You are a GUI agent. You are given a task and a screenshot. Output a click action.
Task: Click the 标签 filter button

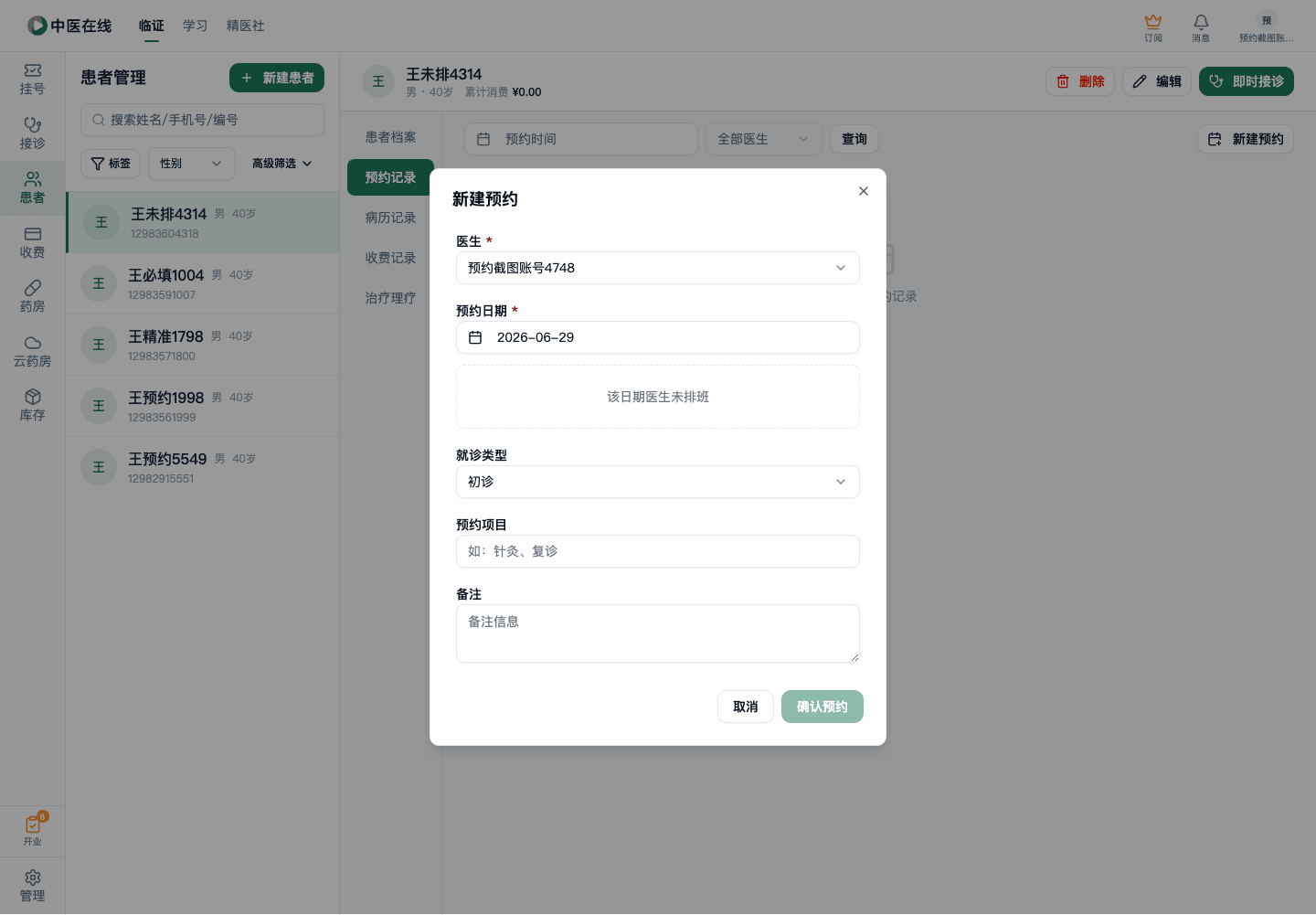click(x=111, y=164)
